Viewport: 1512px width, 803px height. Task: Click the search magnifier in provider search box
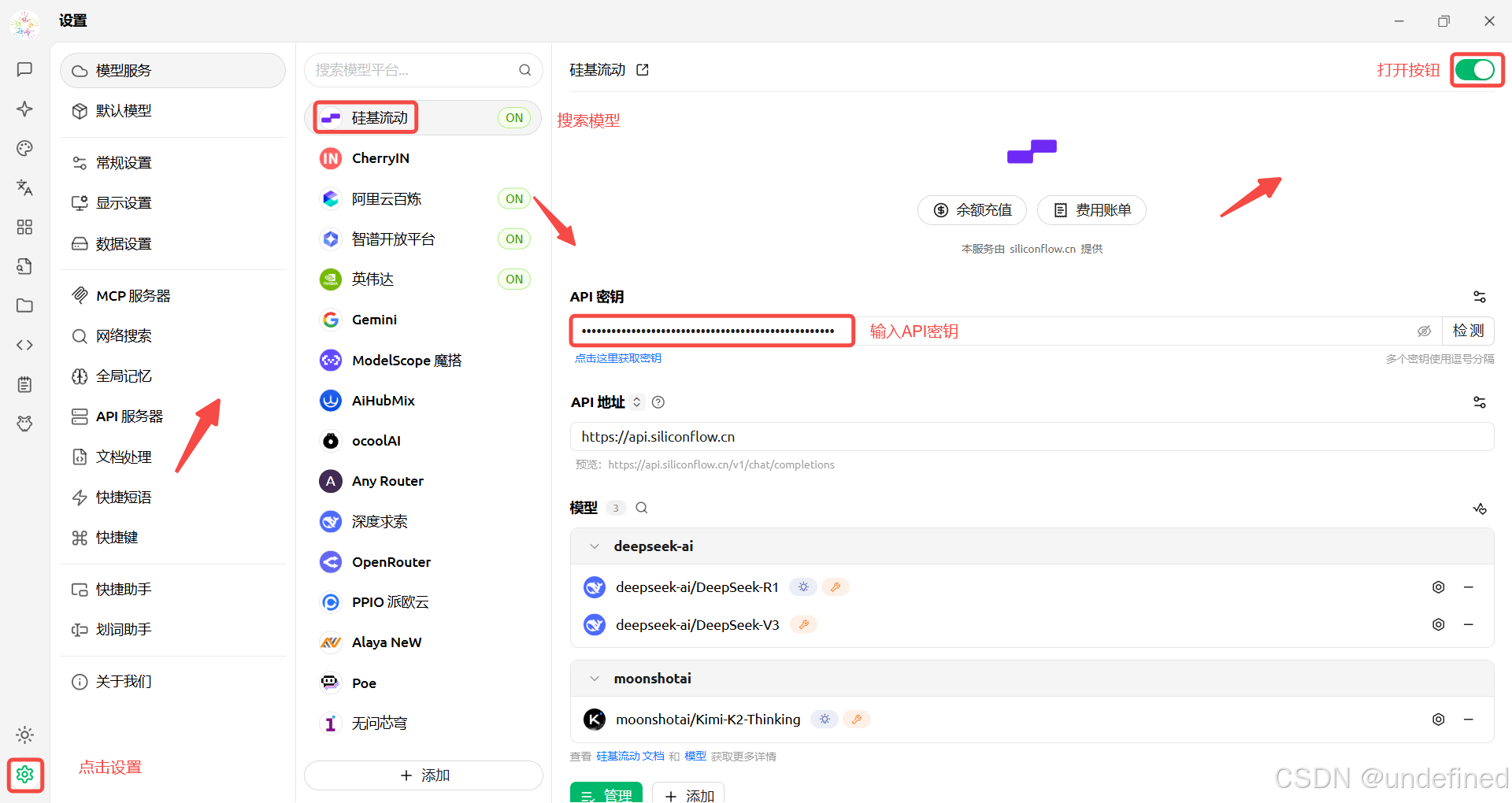click(x=524, y=70)
